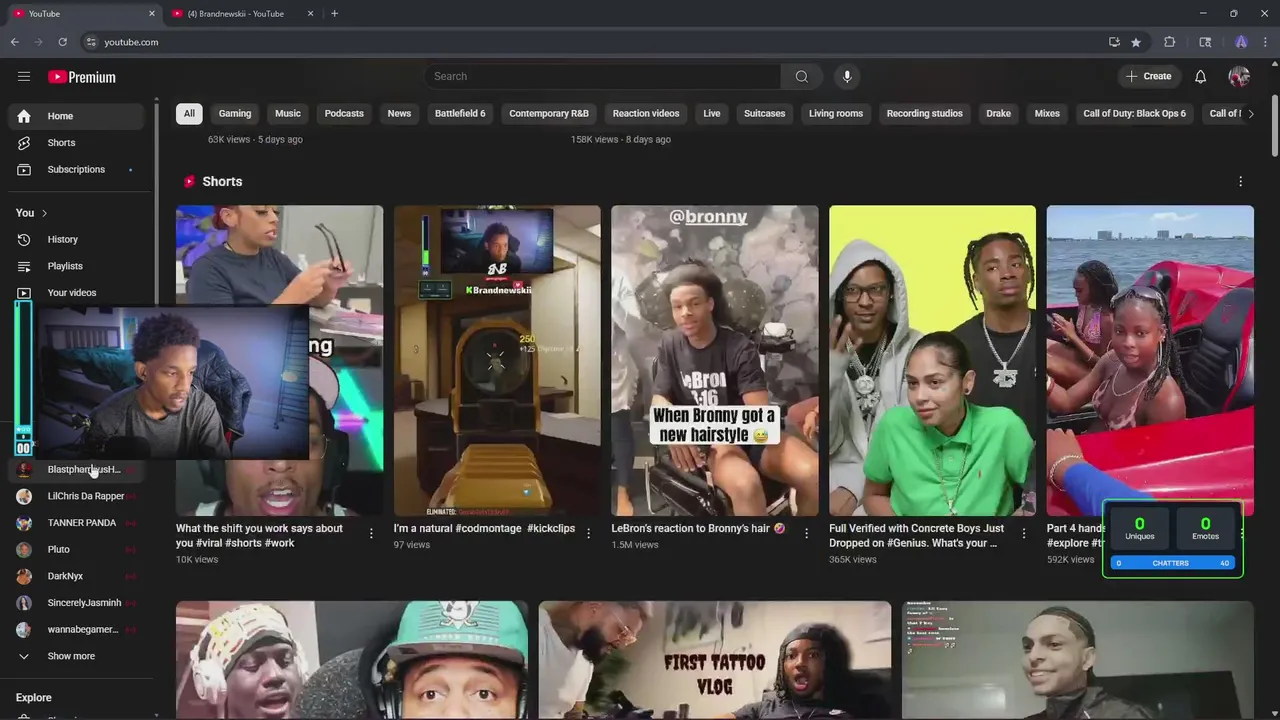Open the notifications bell
The height and width of the screenshot is (720, 1280).
point(1200,77)
